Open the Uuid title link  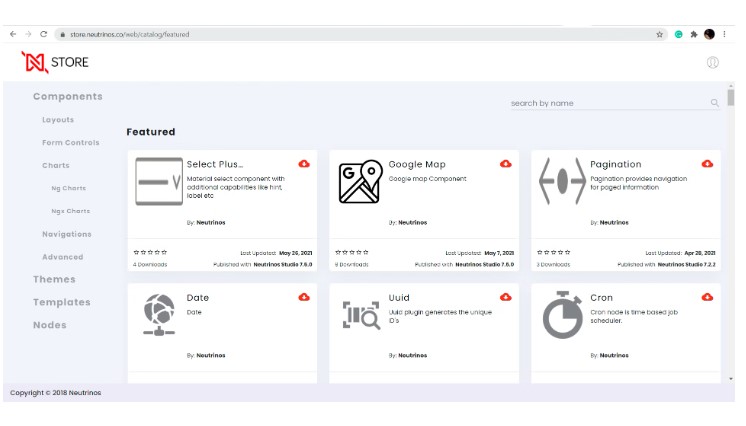(399, 297)
